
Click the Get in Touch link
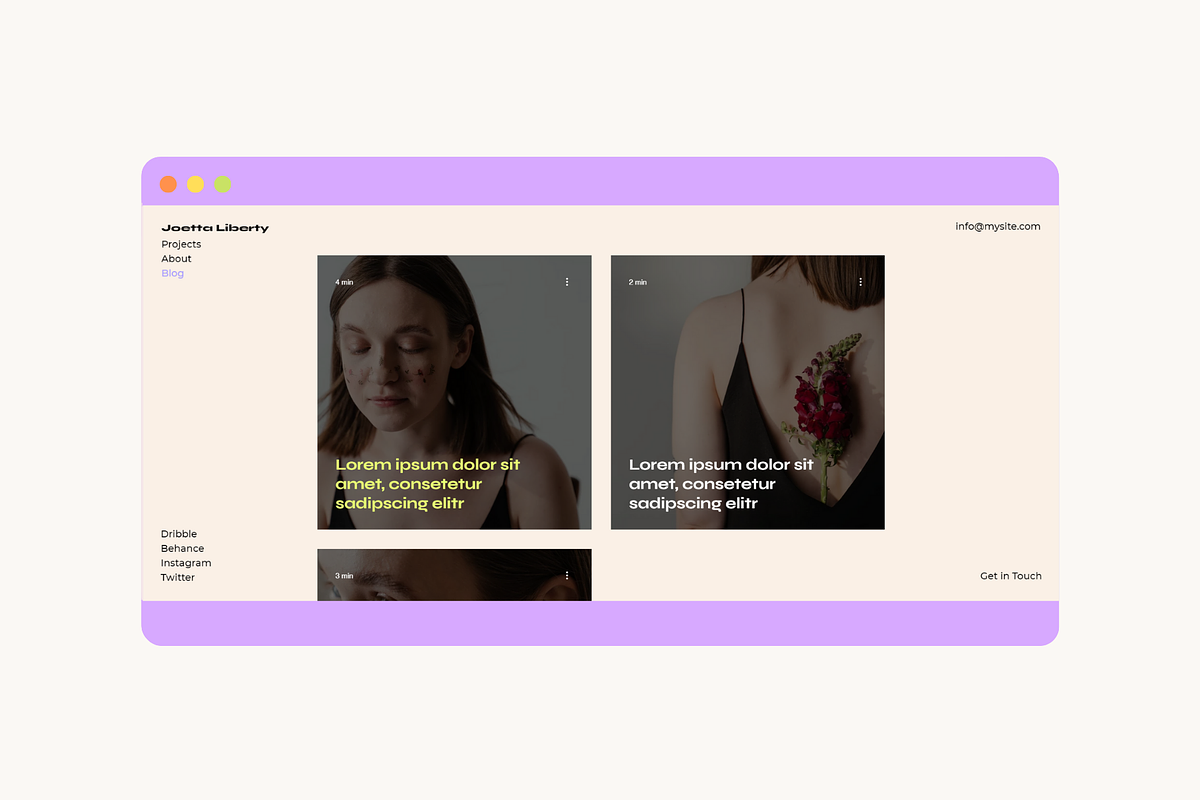(1011, 576)
